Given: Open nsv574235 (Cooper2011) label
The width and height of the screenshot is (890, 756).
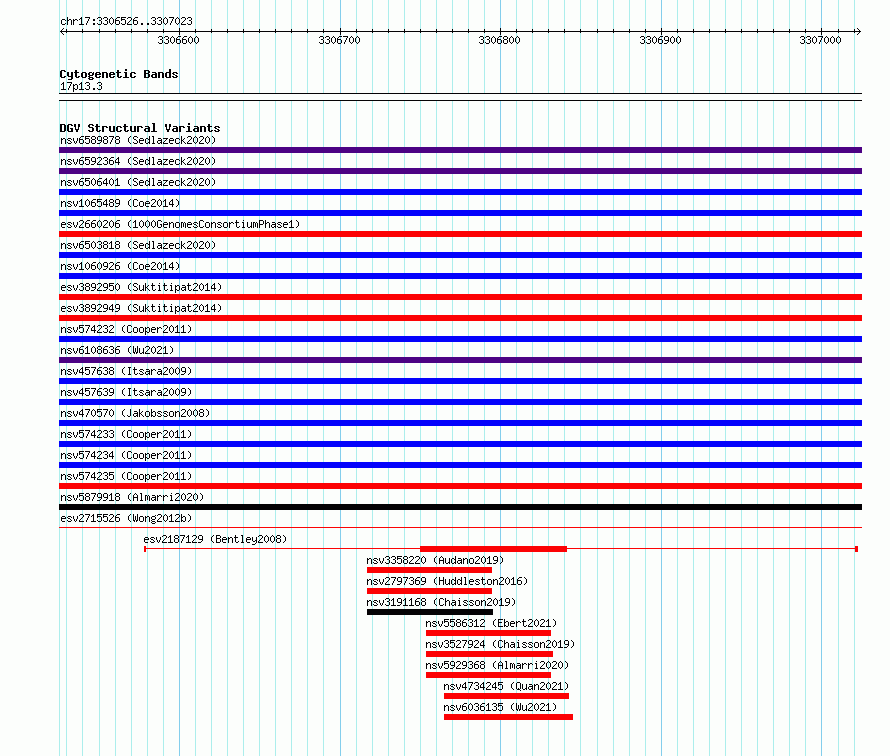Looking at the screenshot, I should 126,476.
